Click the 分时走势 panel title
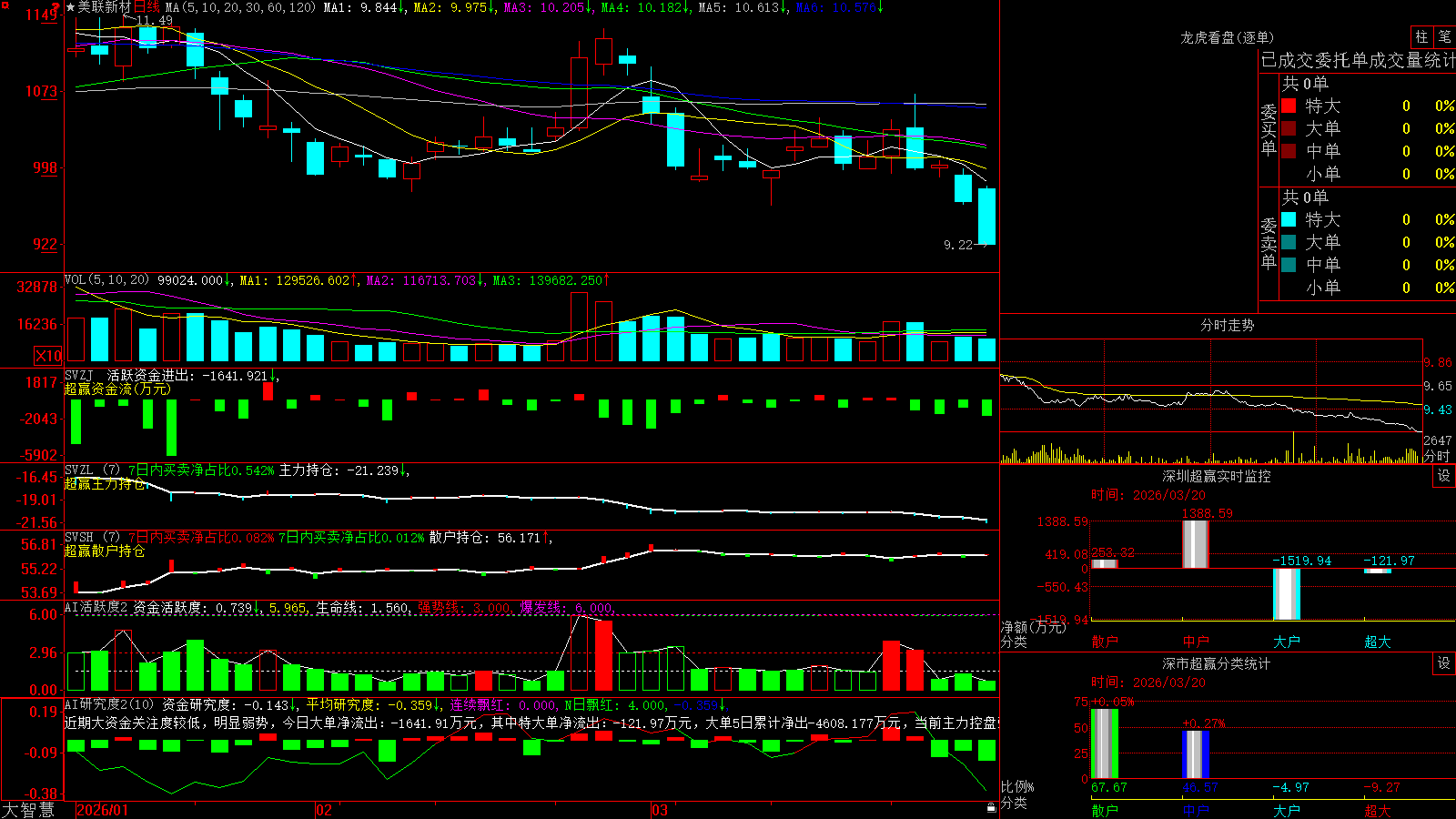1456x819 pixels. [1227, 325]
